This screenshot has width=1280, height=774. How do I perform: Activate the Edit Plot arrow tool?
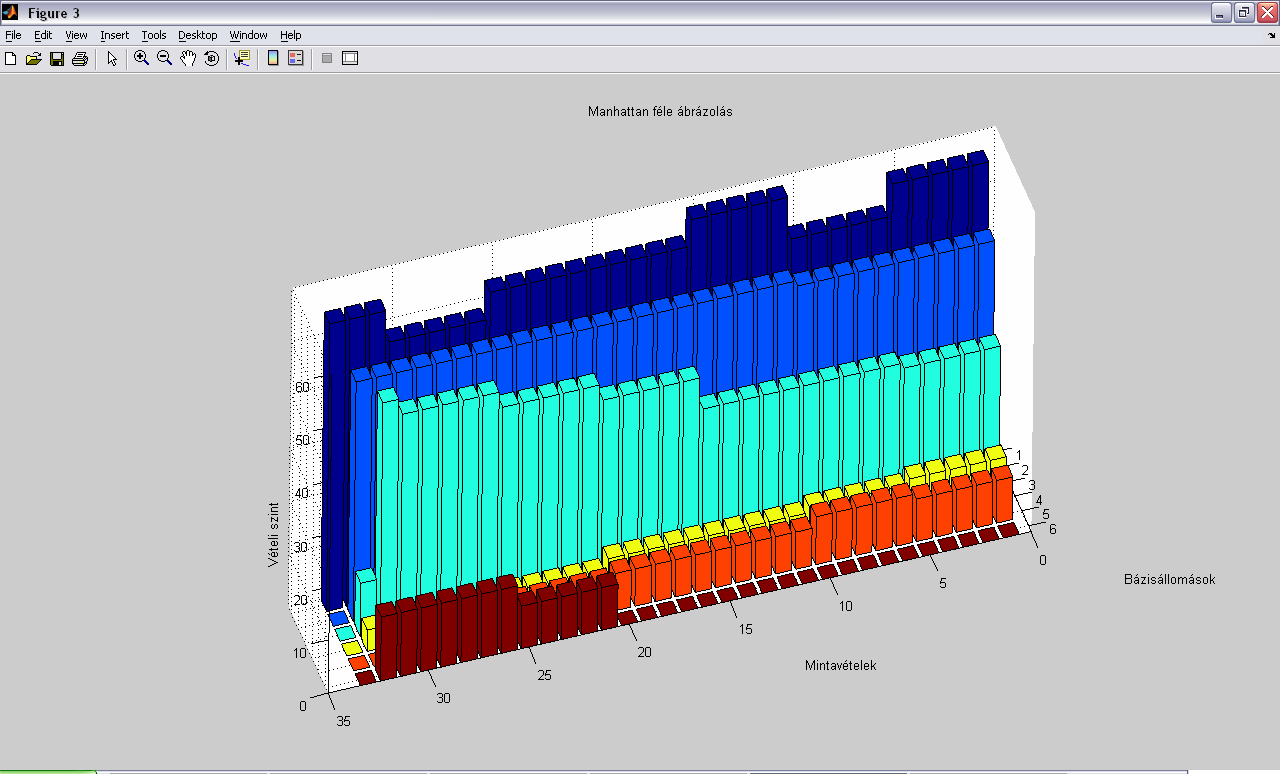[x=112, y=59]
